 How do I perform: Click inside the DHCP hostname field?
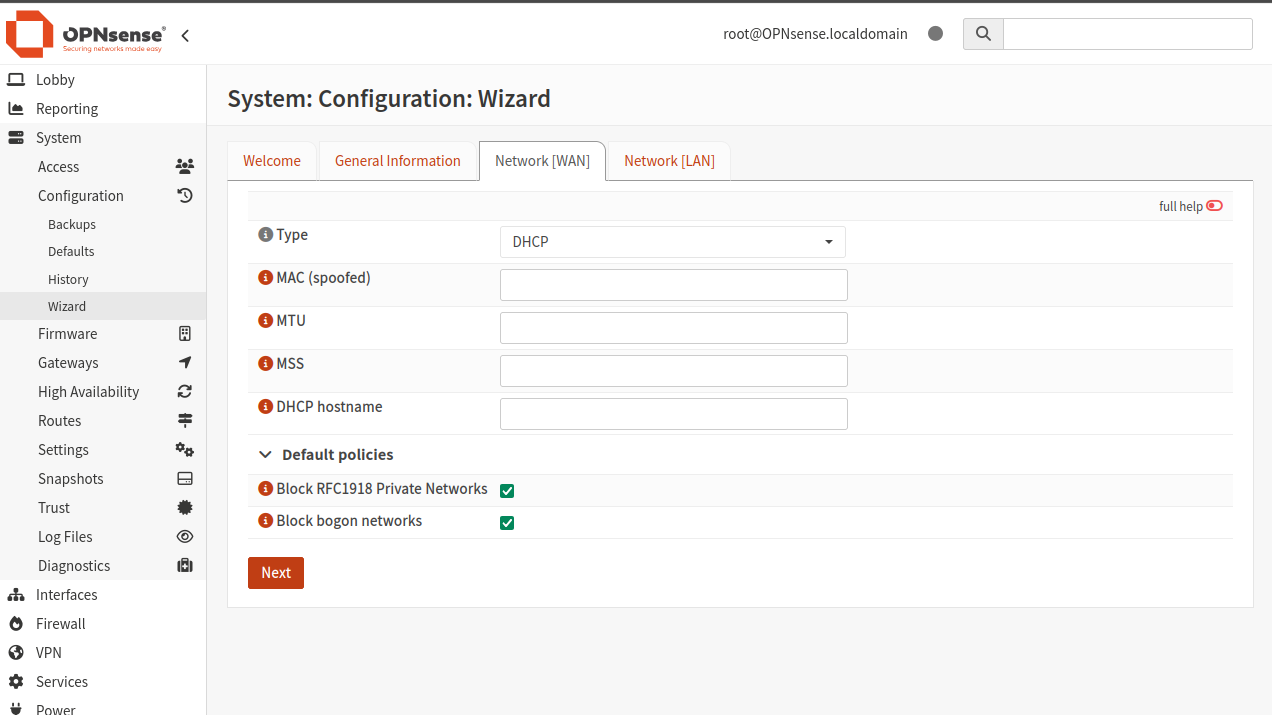[672, 413]
